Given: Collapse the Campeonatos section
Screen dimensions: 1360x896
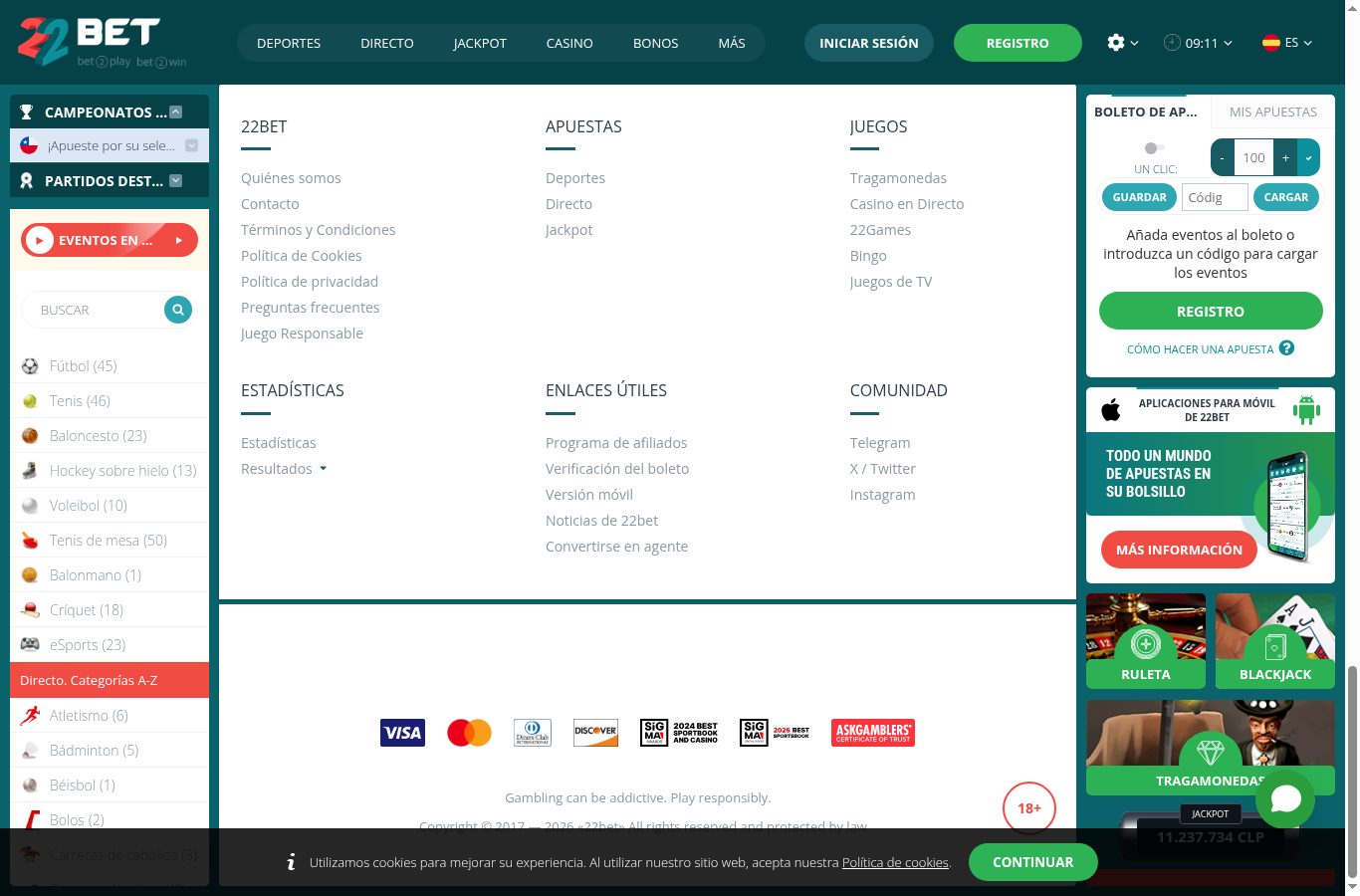Looking at the screenshot, I should 176,112.
